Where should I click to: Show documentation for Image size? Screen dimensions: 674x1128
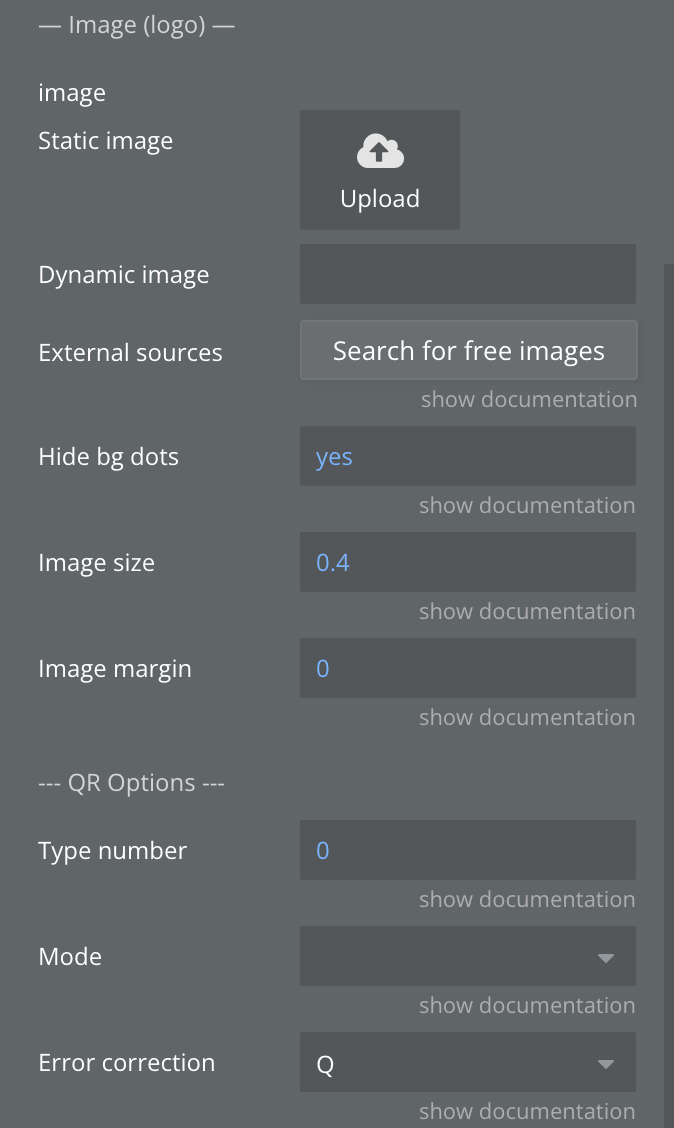point(527,612)
